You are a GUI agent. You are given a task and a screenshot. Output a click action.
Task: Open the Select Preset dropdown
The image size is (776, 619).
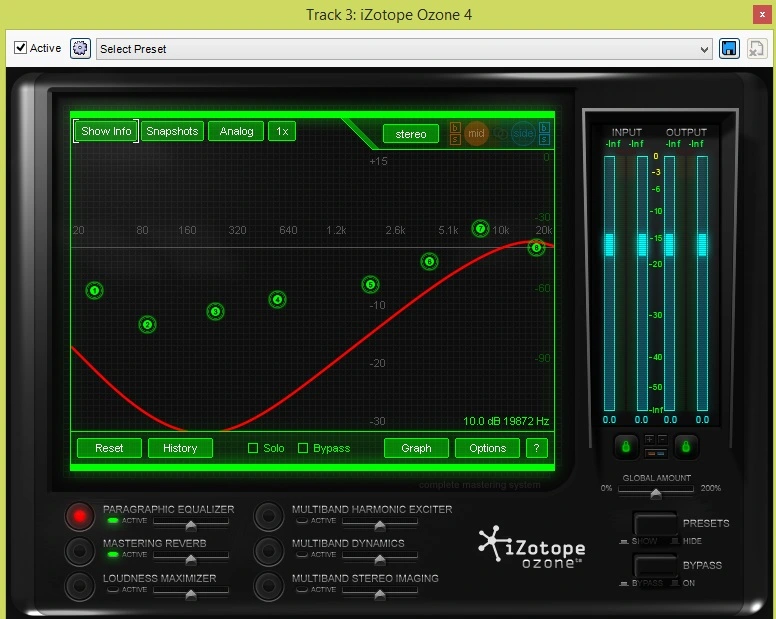tap(404, 49)
